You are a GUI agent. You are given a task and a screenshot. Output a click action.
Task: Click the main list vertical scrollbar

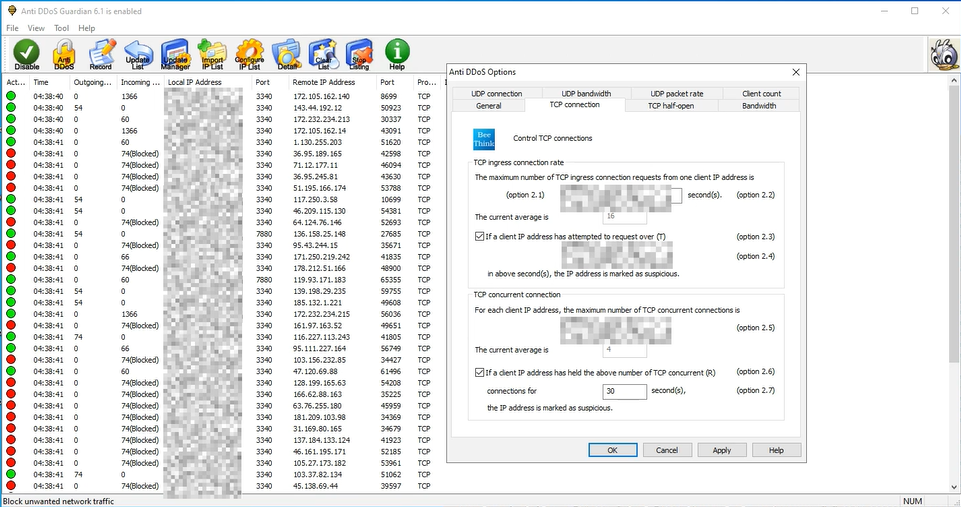point(954,284)
